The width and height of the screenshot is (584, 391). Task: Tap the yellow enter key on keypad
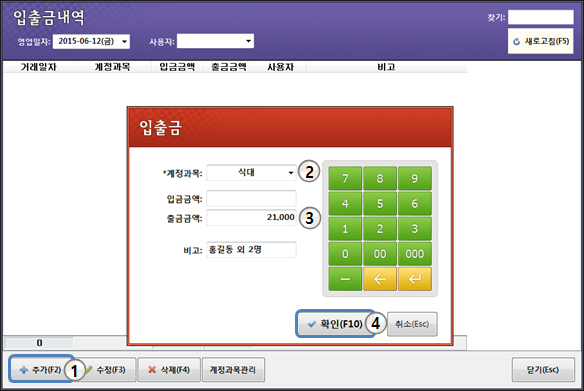click(x=415, y=279)
